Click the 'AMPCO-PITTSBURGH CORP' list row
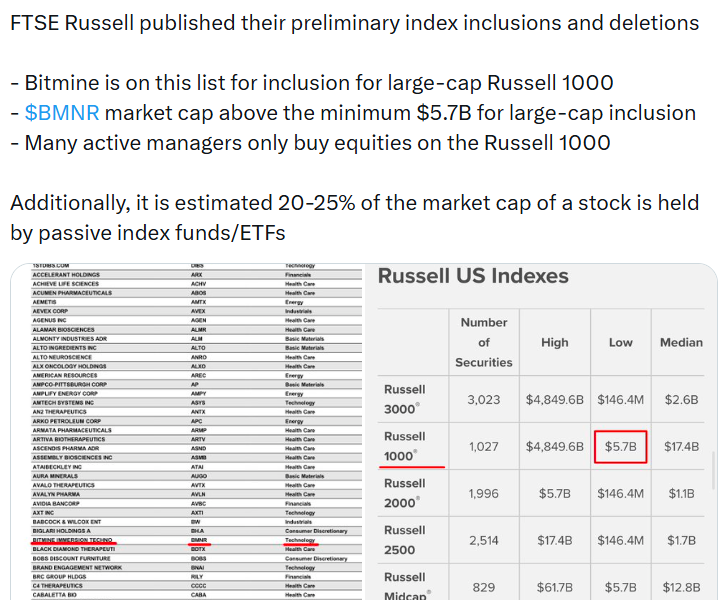Screen dimensions: 727x600 pos(197,384)
